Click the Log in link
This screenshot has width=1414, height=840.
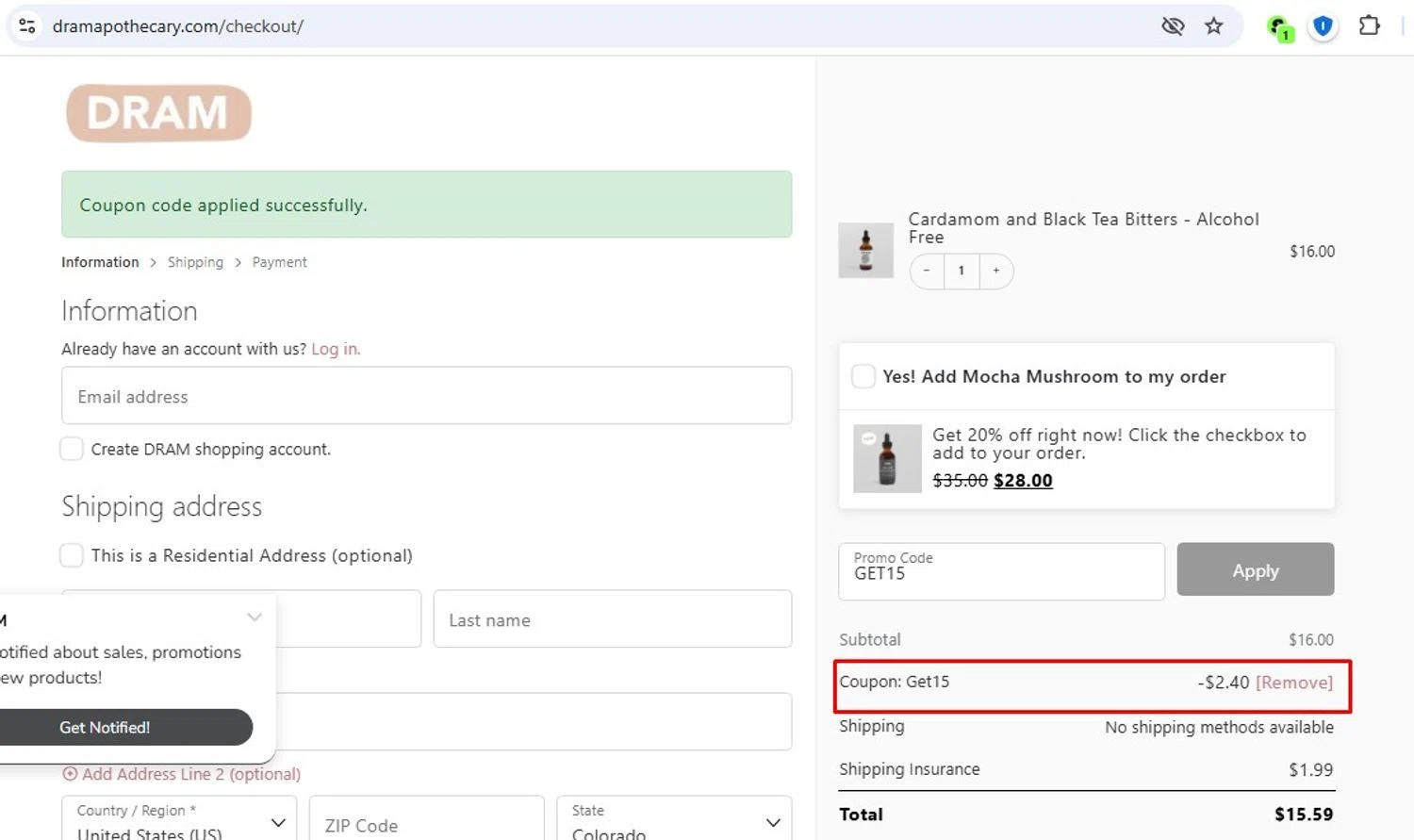[336, 349]
